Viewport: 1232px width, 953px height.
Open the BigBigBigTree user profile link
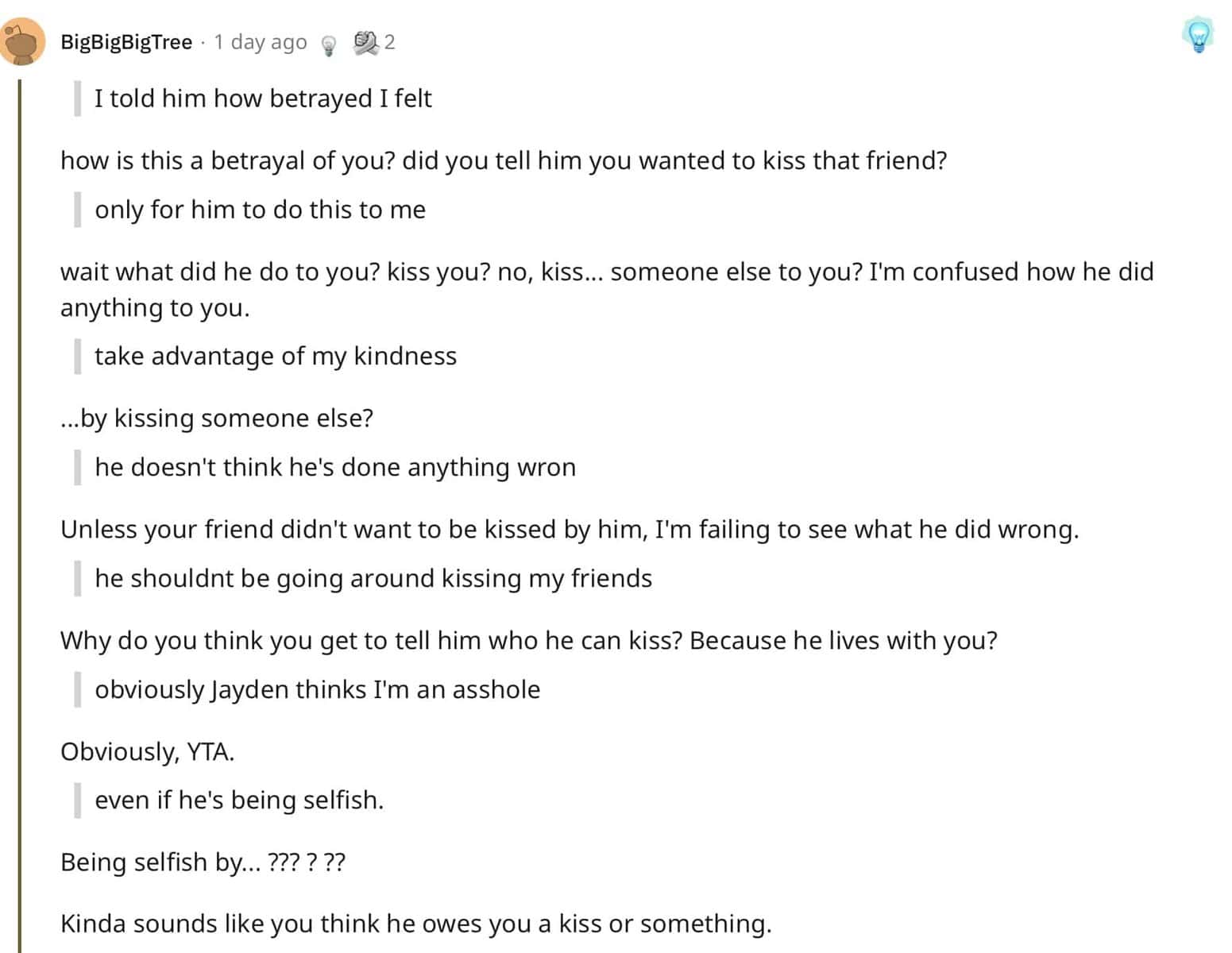pyautogui.click(x=126, y=42)
